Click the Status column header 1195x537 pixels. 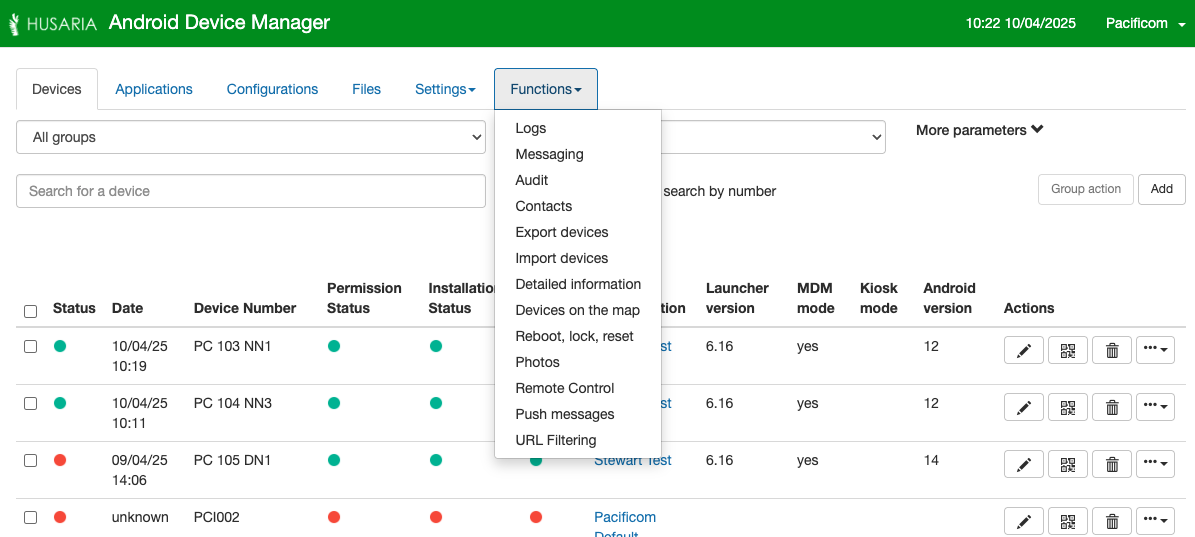(74, 308)
